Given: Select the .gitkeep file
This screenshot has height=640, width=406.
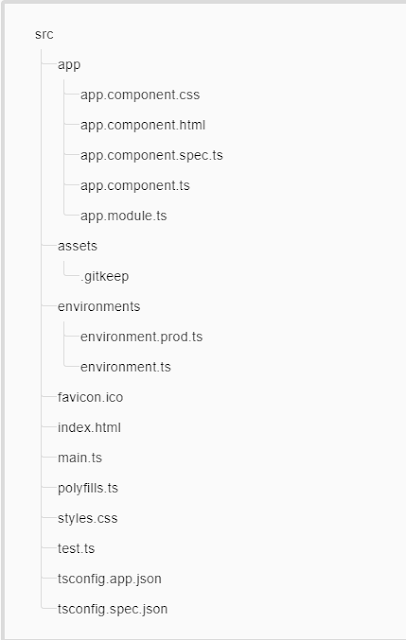Looking at the screenshot, I should tap(105, 276).
